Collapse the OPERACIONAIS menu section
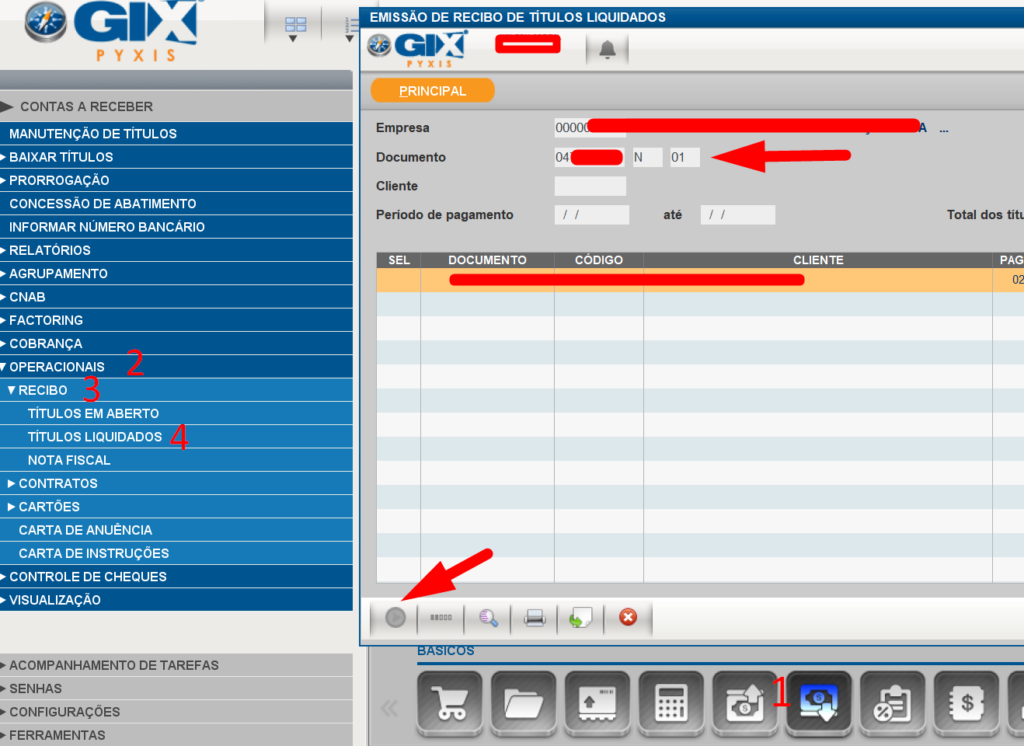Image resolution: width=1024 pixels, height=746 pixels. [56, 367]
